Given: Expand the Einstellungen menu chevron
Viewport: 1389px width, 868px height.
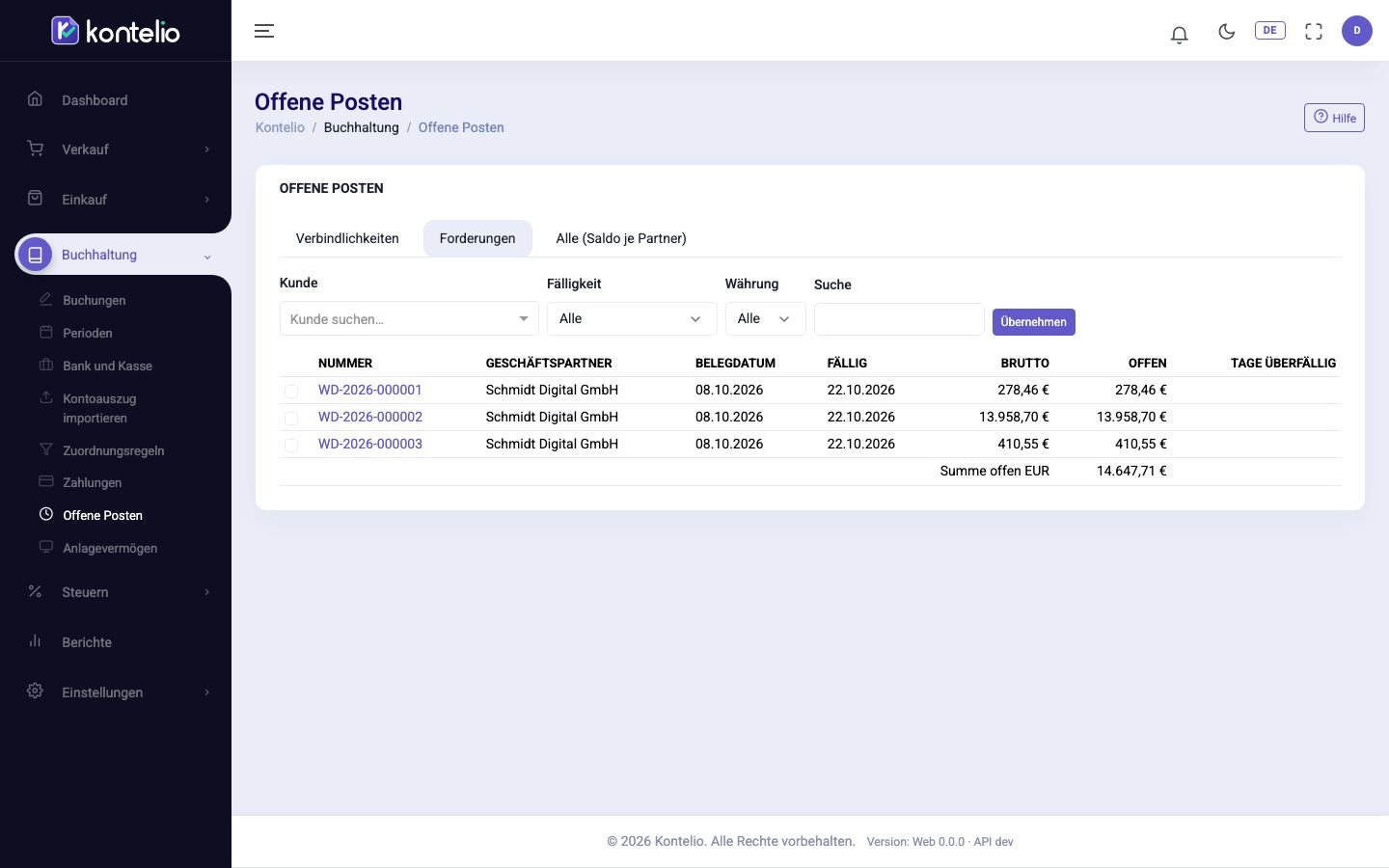Looking at the screenshot, I should [206, 692].
